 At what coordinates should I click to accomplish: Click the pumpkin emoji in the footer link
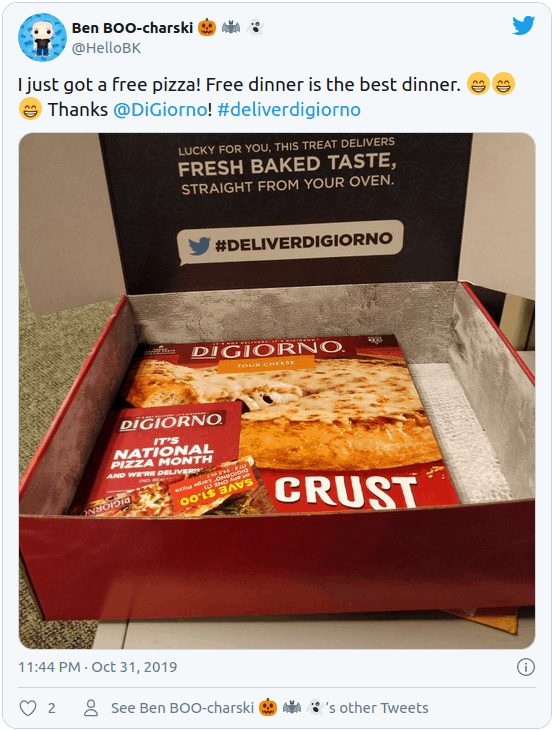[268, 708]
